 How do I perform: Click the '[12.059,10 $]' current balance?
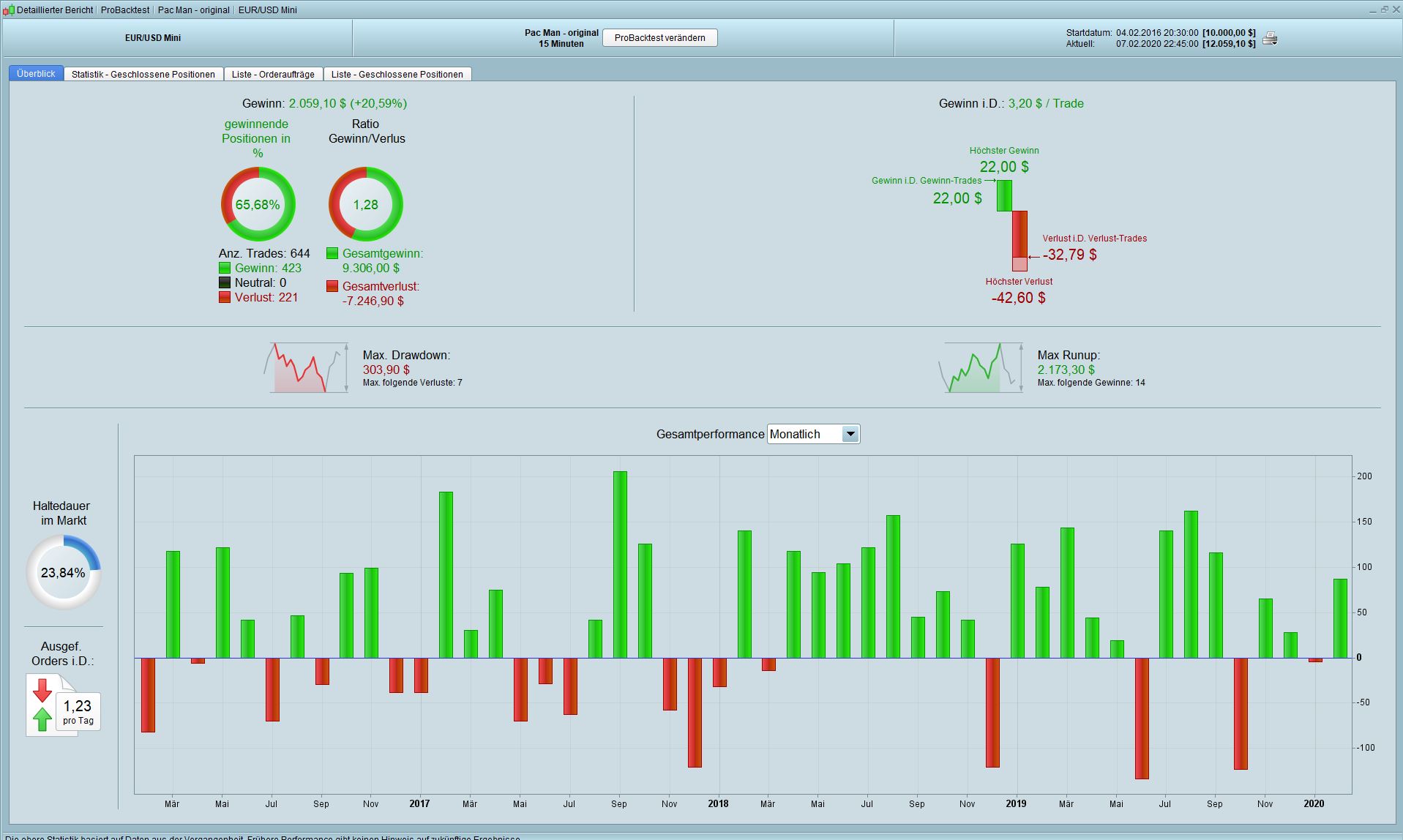tap(1229, 44)
